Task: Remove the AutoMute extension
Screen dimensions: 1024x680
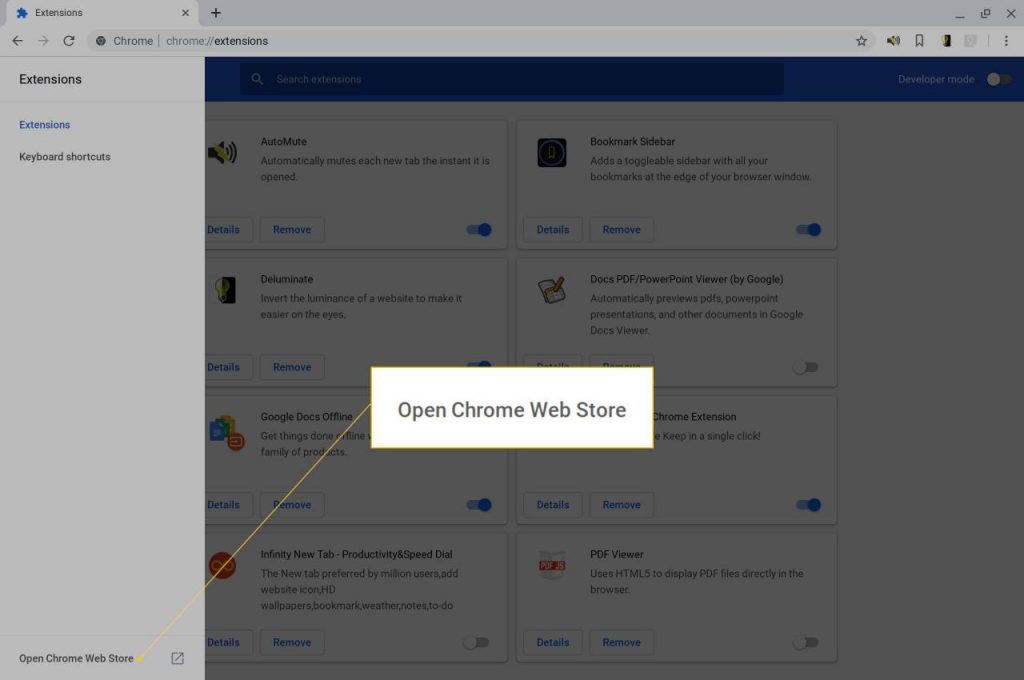Action: (x=292, y=229)
